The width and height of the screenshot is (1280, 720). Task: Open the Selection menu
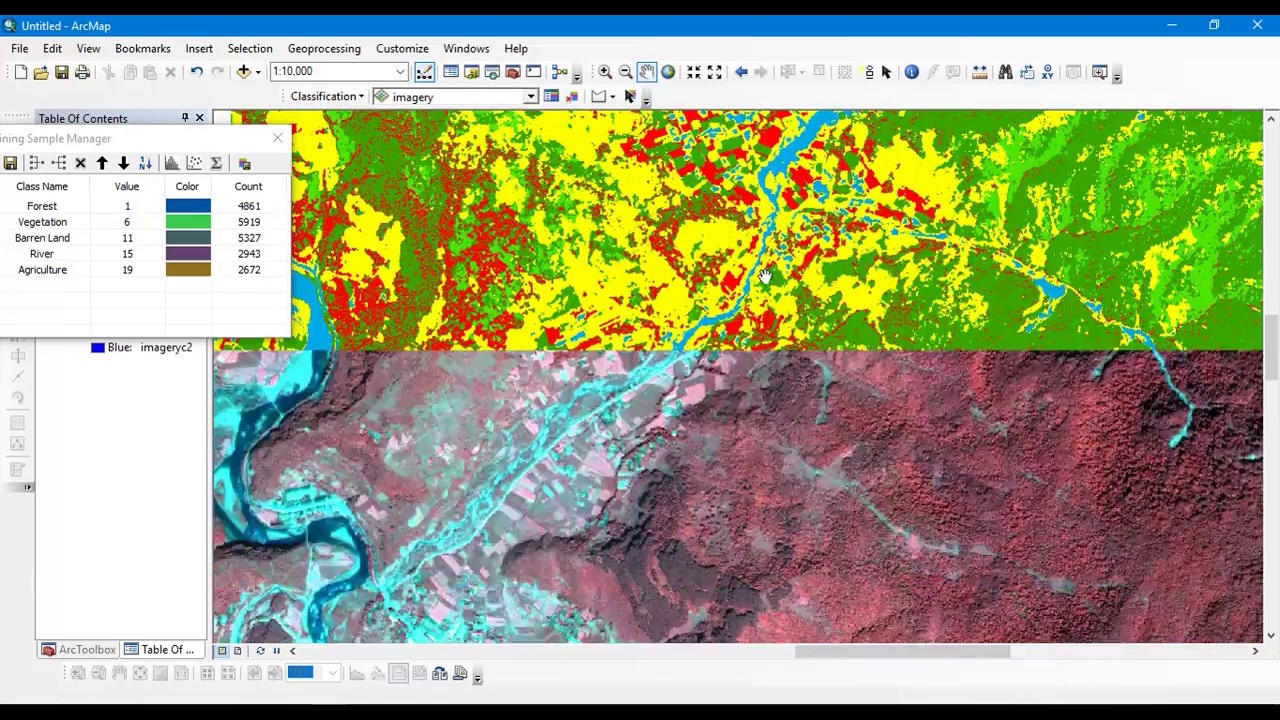click(250, 48)
